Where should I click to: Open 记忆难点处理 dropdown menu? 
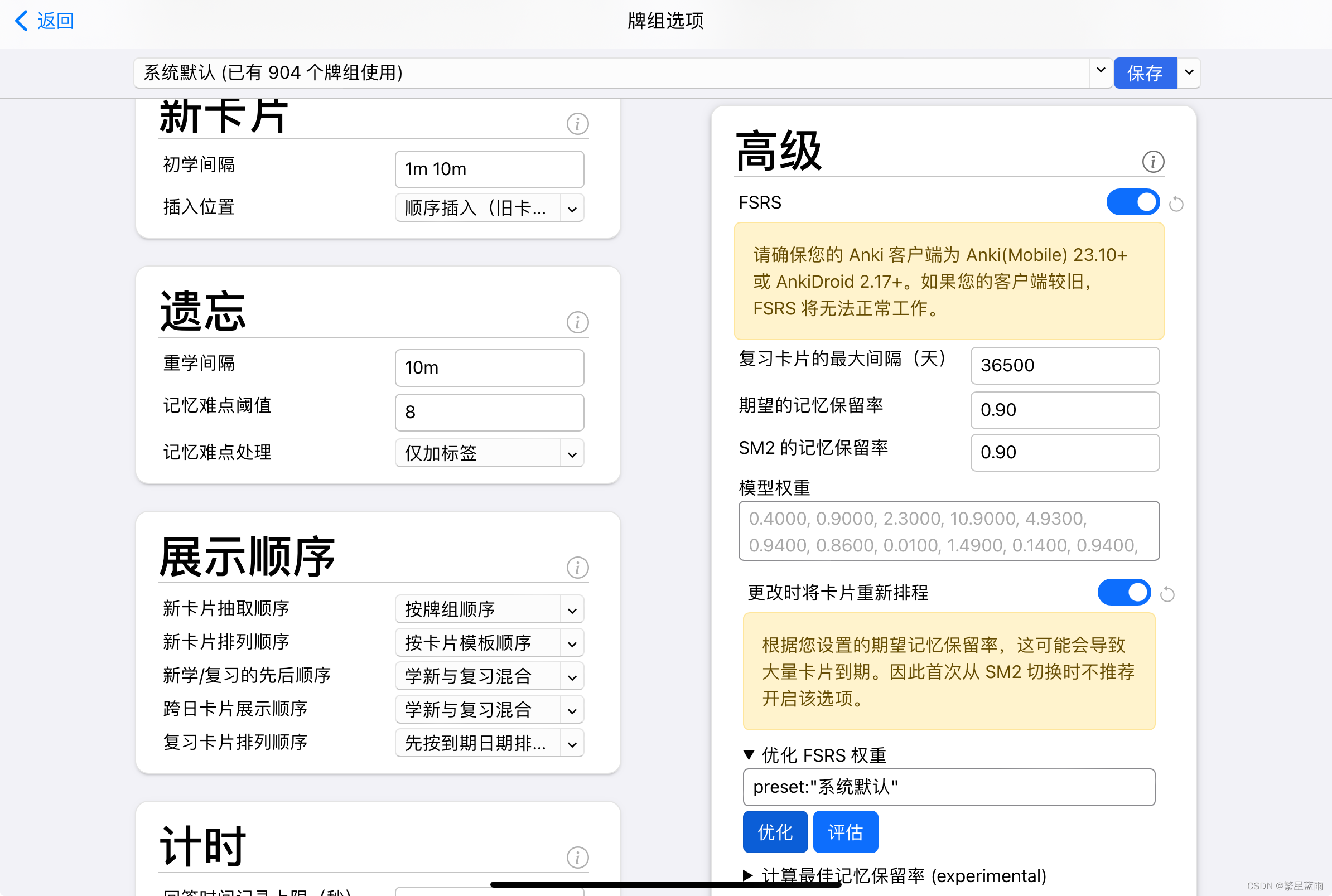[489, 453]
